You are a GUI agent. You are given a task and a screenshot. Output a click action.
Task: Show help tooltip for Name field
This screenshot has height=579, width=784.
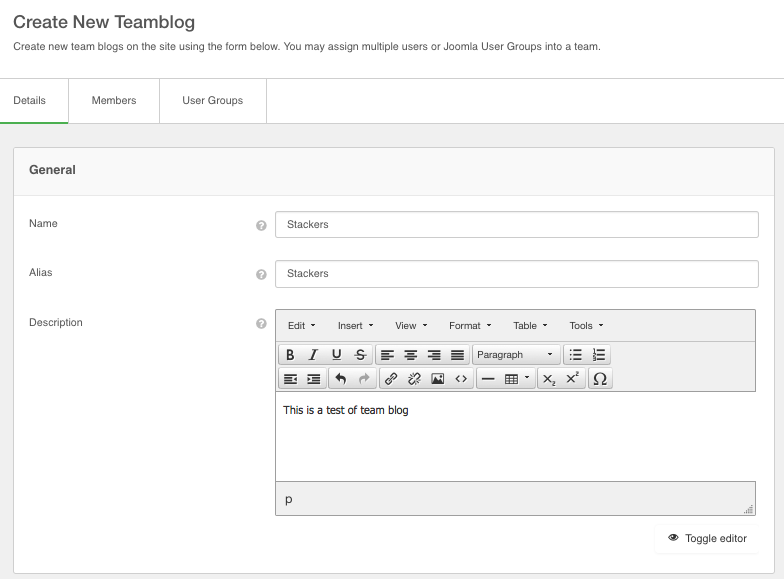click(261, 226)
